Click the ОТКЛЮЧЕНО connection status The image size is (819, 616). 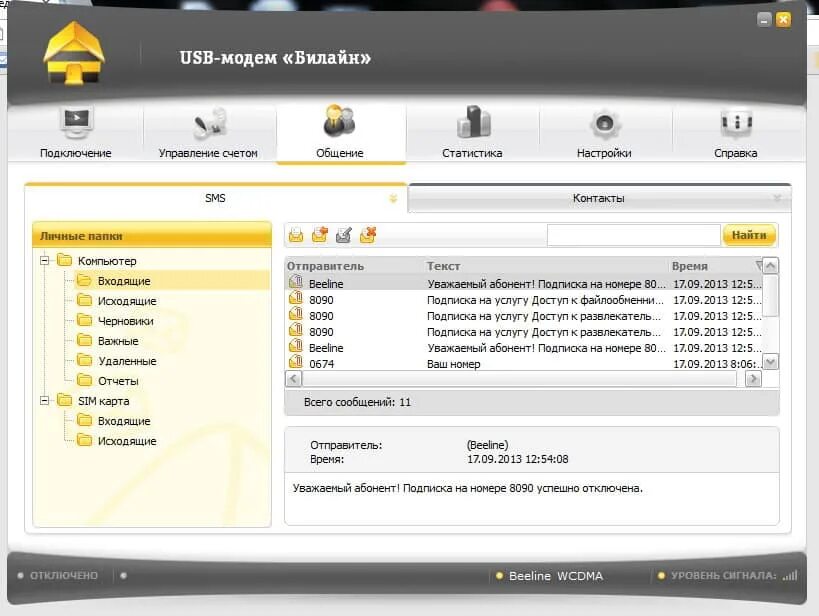64,575
